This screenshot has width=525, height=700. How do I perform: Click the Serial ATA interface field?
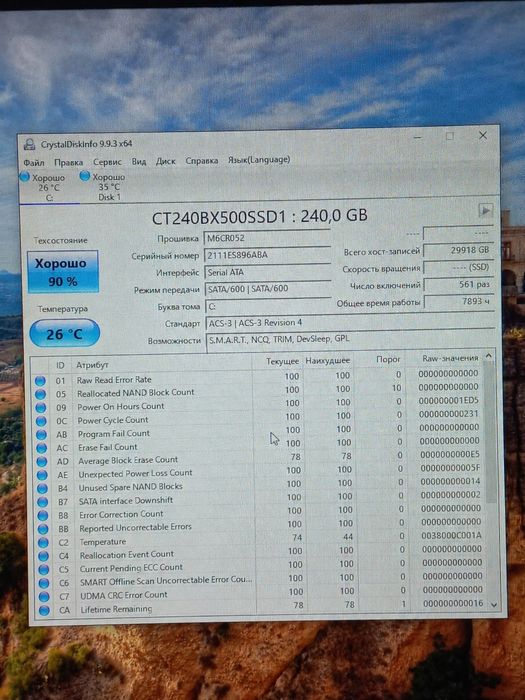pos(267,272)
